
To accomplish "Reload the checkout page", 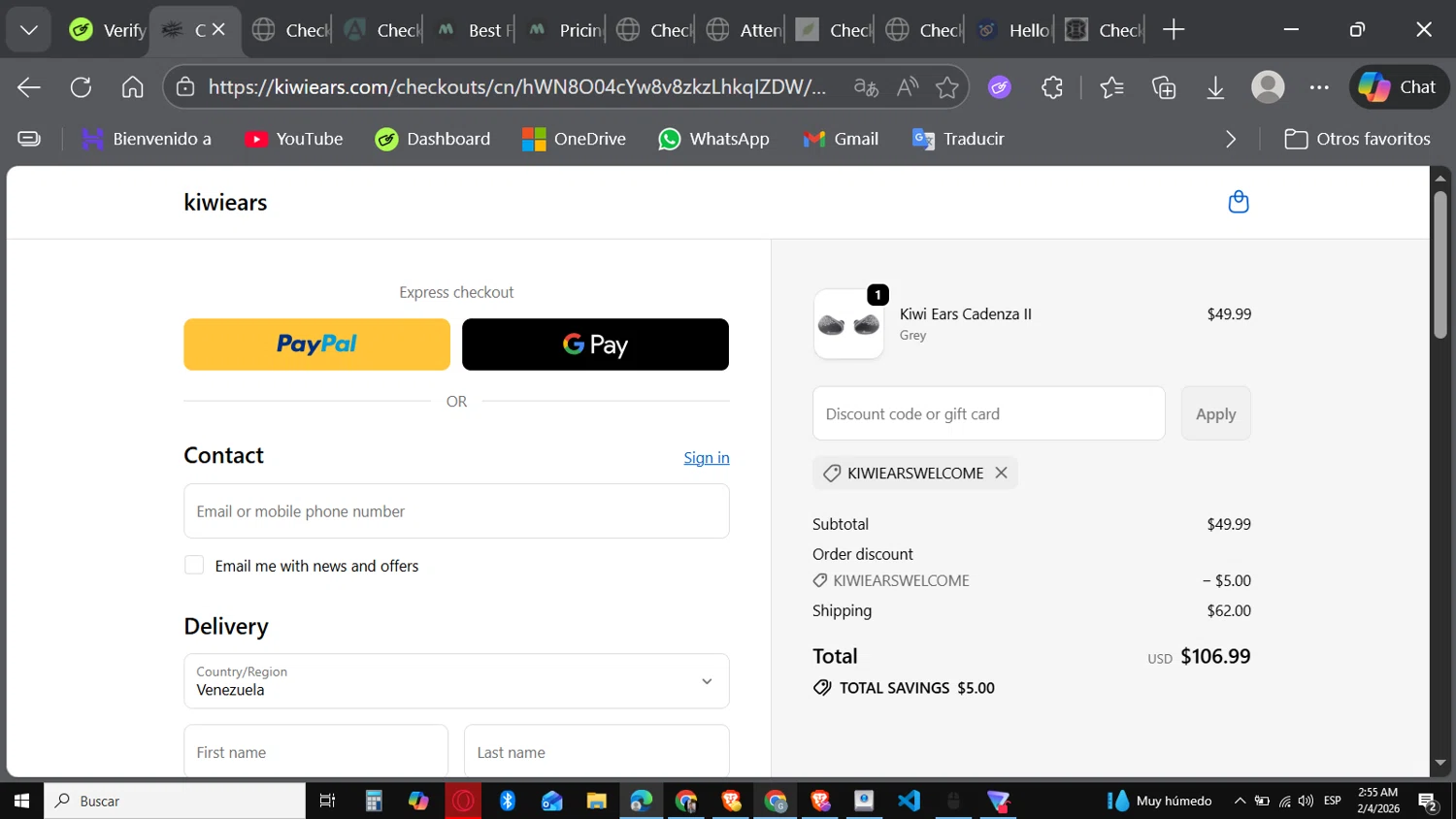I will tap(81, 87).
